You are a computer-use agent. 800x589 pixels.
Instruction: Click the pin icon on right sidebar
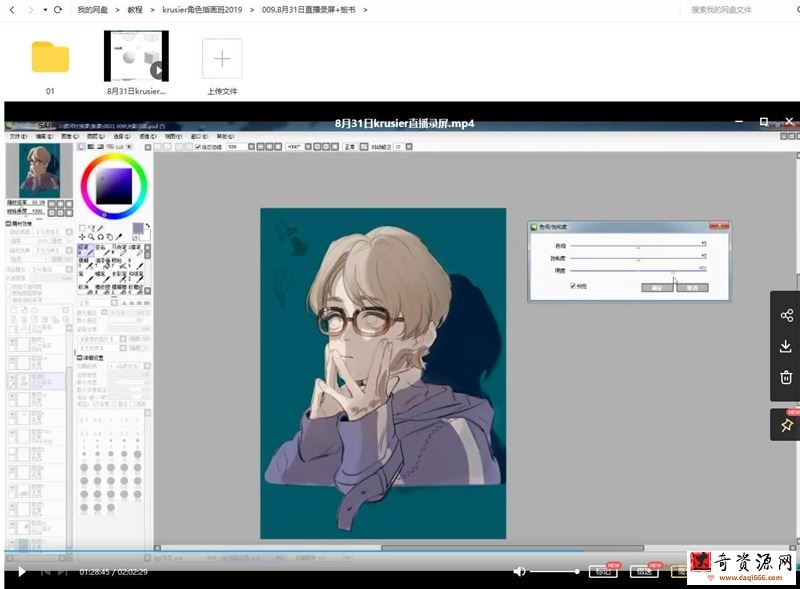pos(786,425)
